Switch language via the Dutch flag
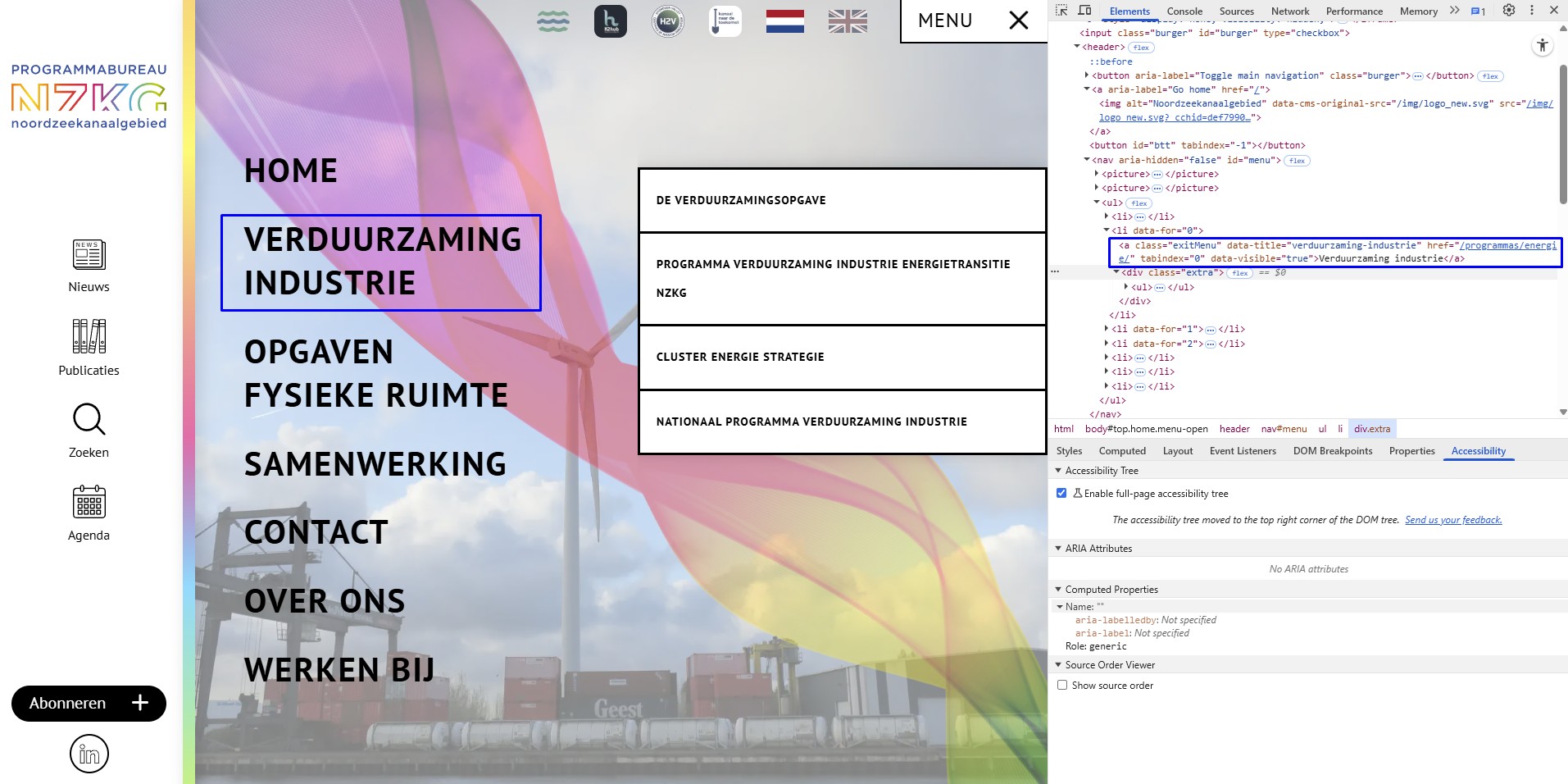Image resolution: width=1568 pixels, height=784 pixels. click(x=784, y=21)
